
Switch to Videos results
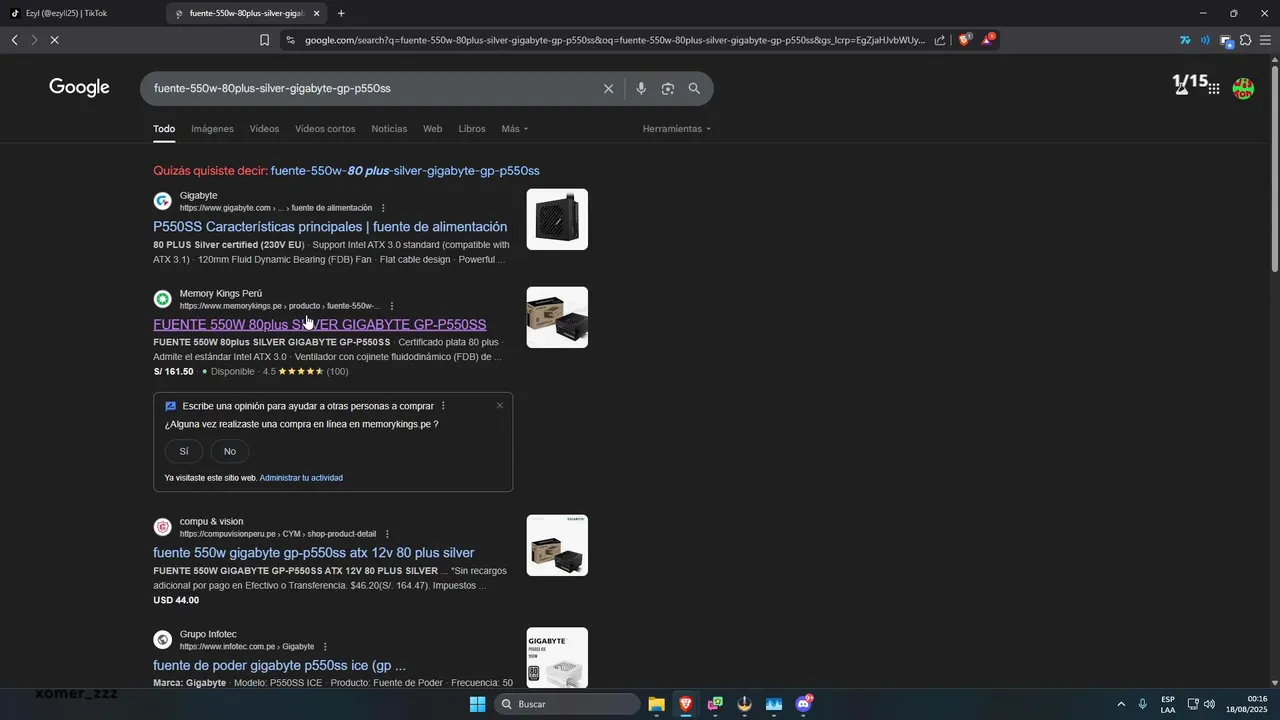coord(264,129)
